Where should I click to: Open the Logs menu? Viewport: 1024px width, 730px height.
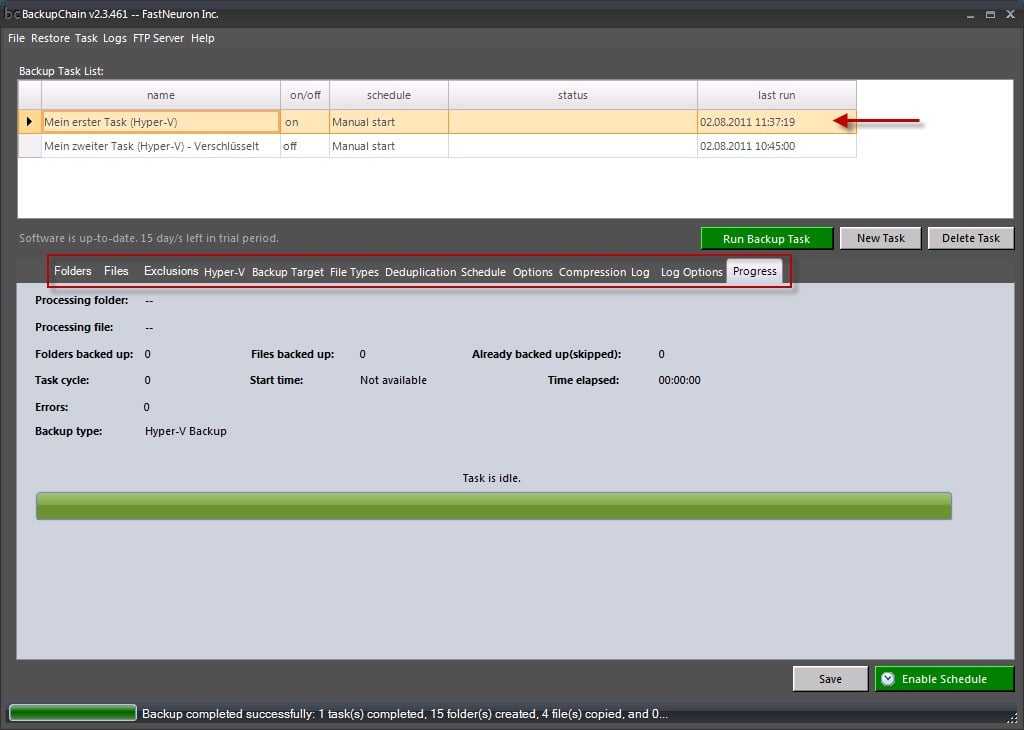115,38
